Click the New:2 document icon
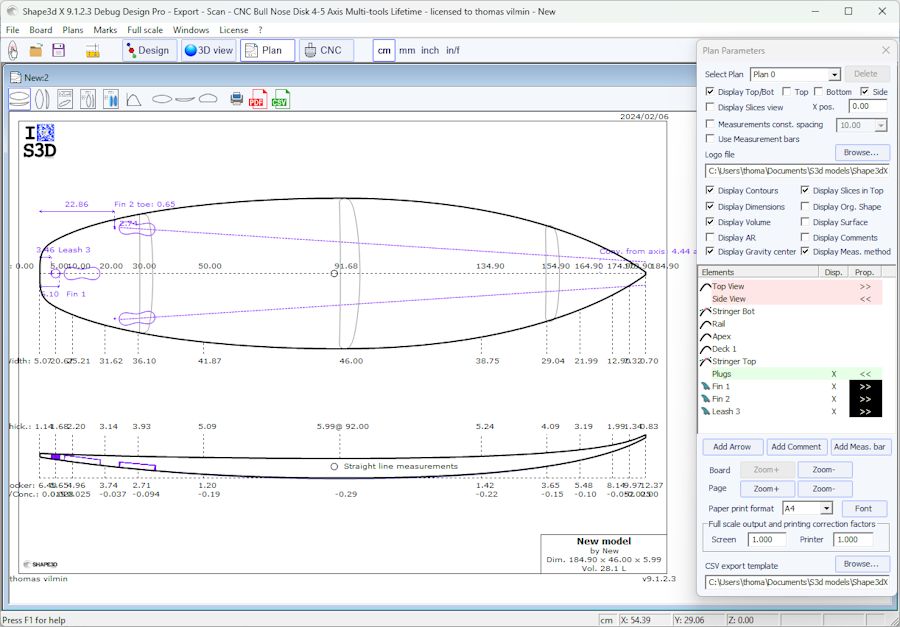 (x=16, y=78)
